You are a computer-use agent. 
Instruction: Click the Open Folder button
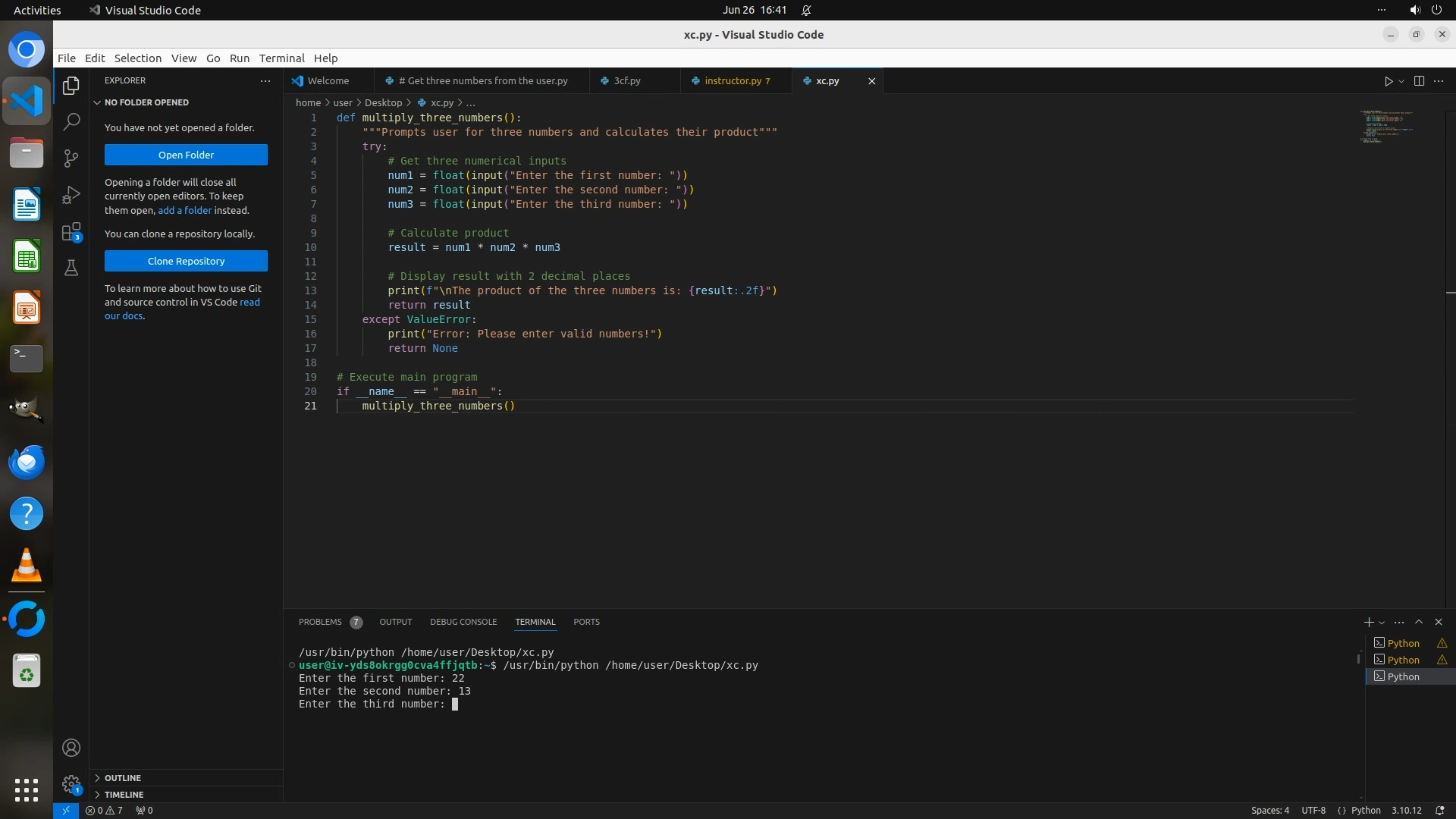[186, 155]
